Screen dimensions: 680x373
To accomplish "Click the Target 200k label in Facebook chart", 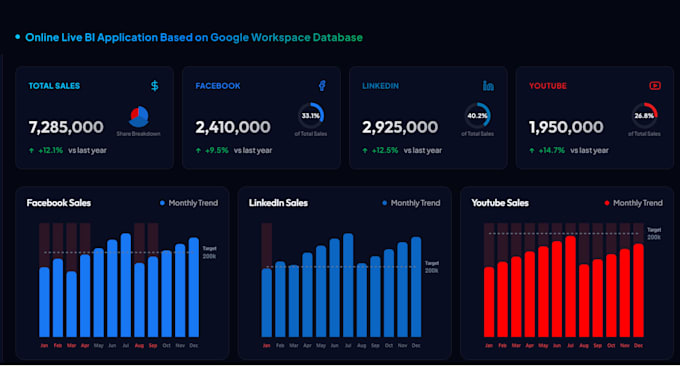I will tap(209, 252).
